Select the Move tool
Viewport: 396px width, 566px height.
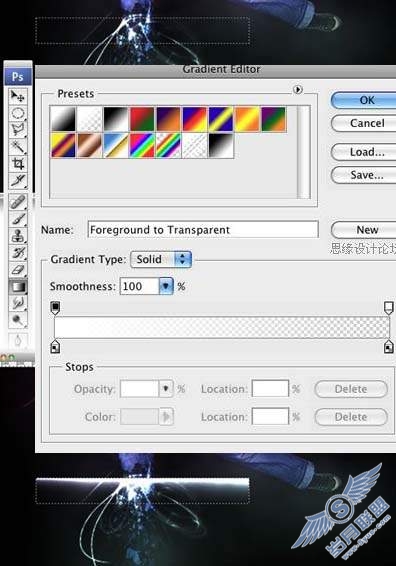[17, 96]
